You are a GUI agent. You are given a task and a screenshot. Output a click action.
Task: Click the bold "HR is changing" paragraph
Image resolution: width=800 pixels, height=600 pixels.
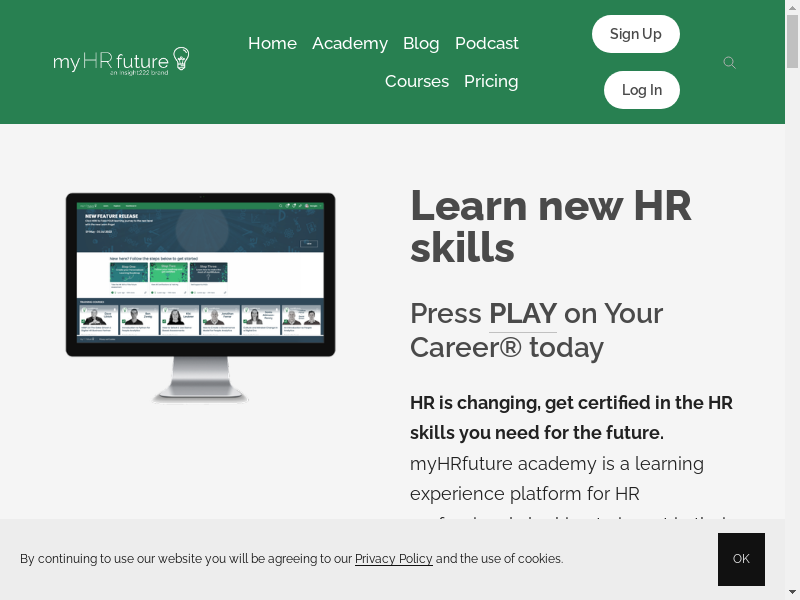pyautogui.click(x=571, y=418)
